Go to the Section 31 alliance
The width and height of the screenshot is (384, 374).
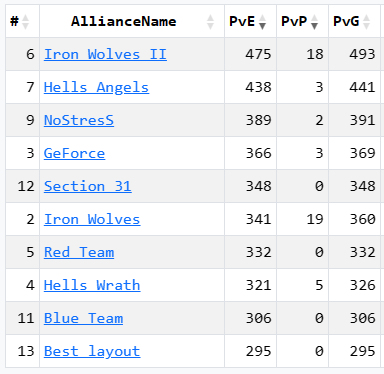click(88, 186)
